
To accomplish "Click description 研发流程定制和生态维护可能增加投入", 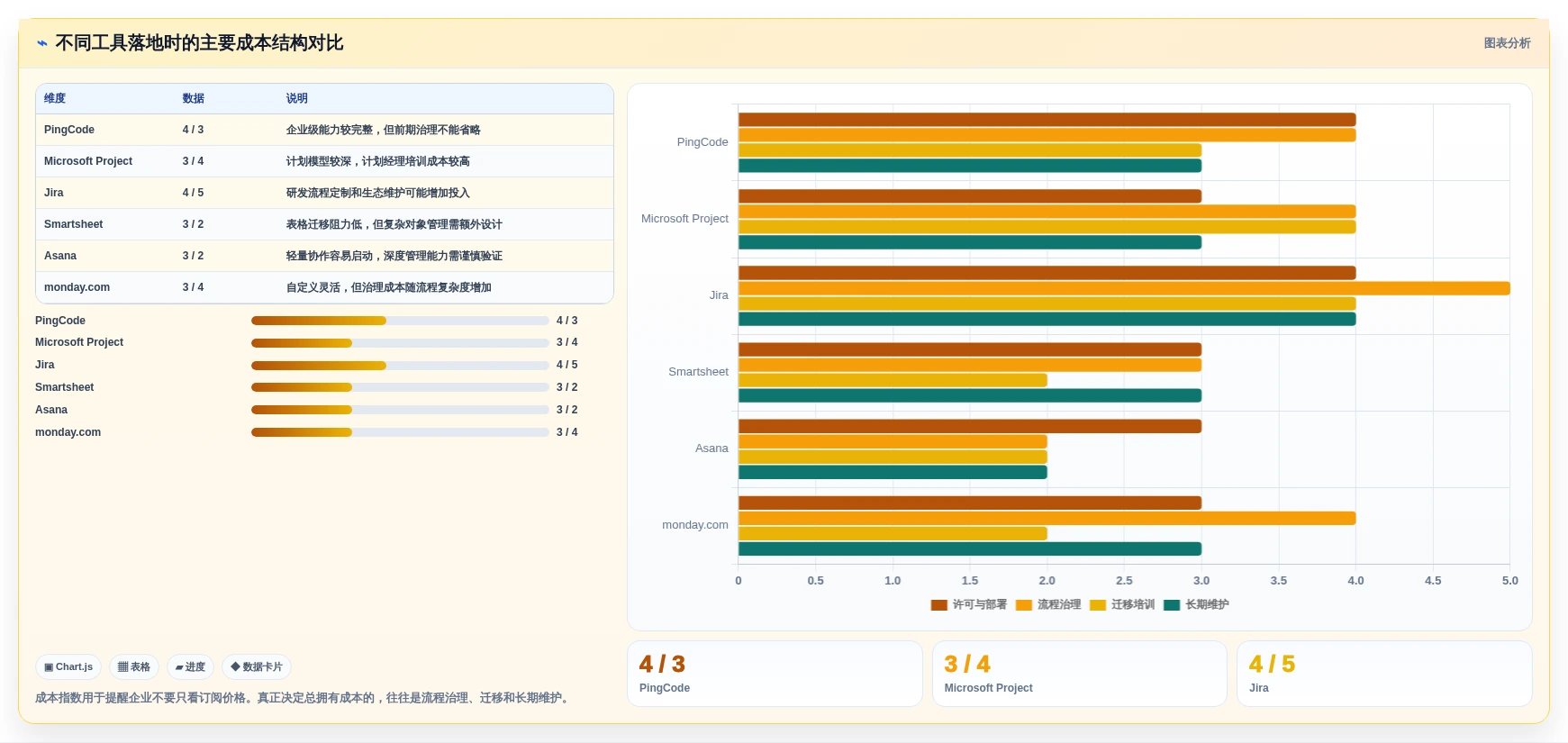I will (x=378, y=193).
